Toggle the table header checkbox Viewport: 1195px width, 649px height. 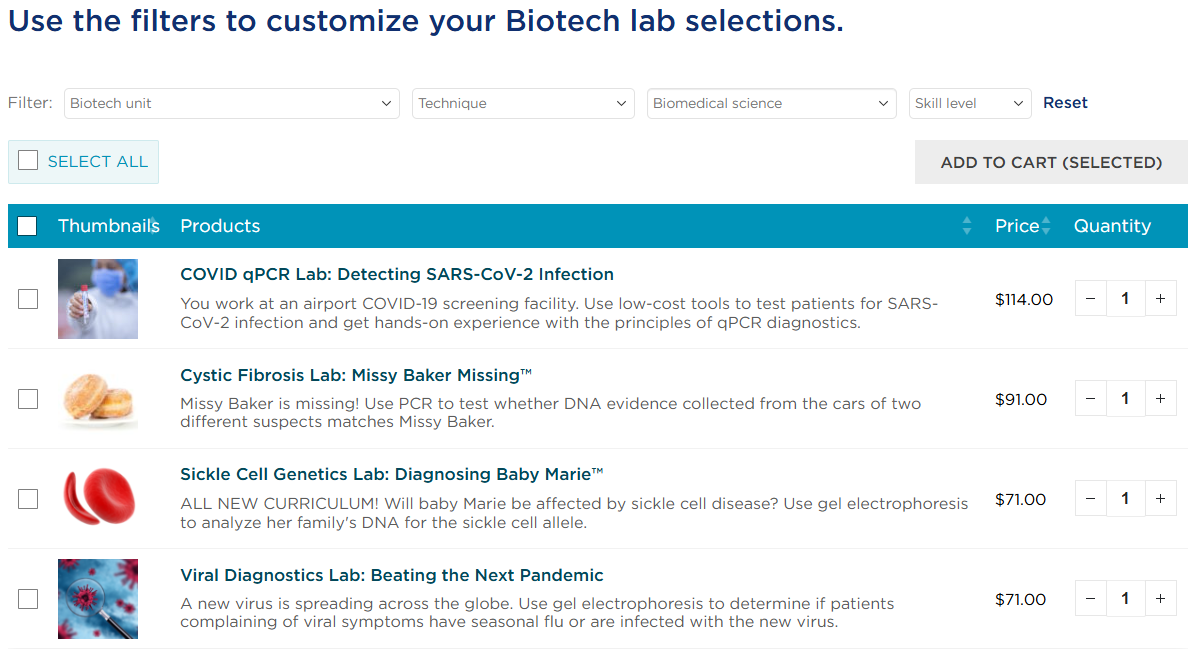pyautogui.click(x=27, y=226)
